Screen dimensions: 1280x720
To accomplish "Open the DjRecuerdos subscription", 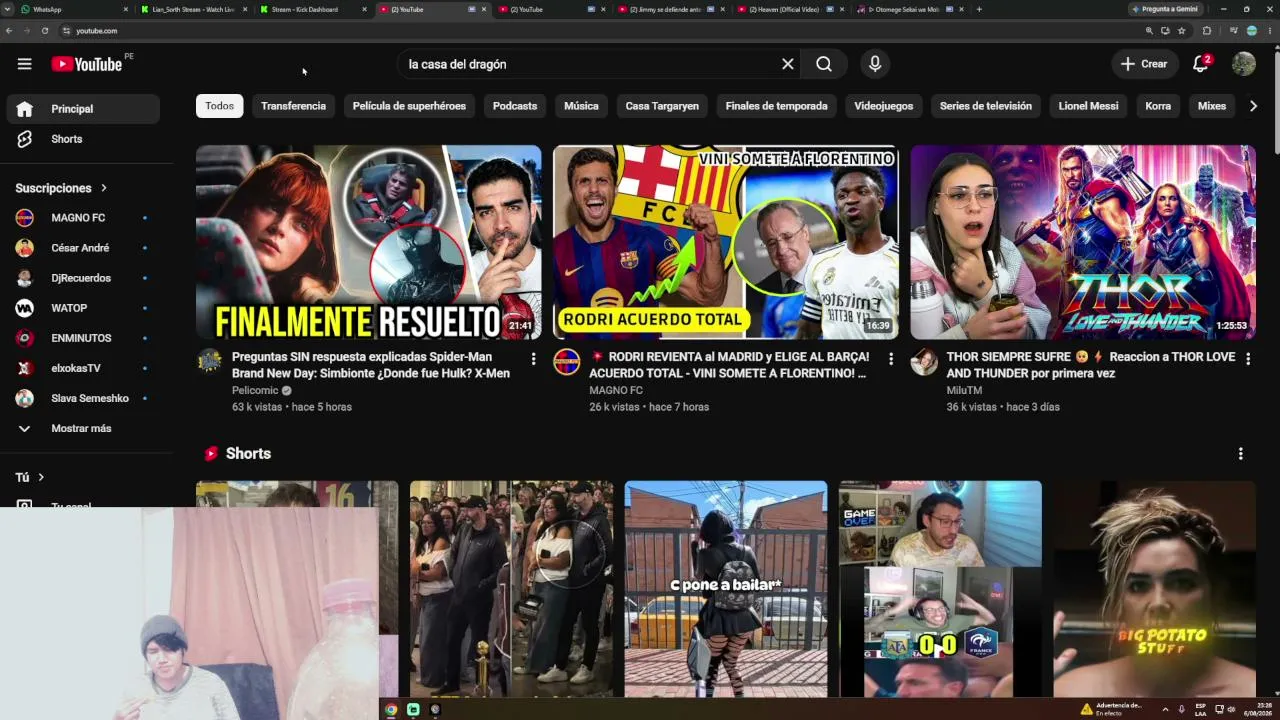I will (83, 278).
